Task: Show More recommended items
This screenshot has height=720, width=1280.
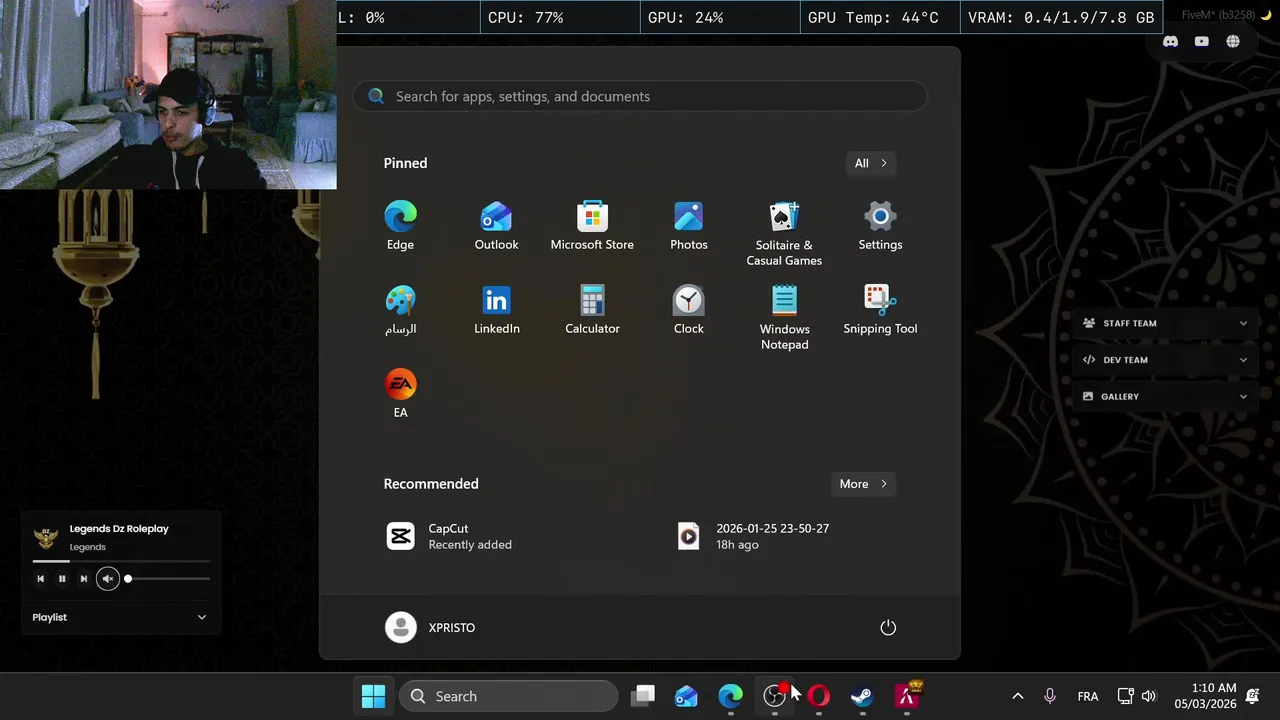Action: tap(863, 484)
